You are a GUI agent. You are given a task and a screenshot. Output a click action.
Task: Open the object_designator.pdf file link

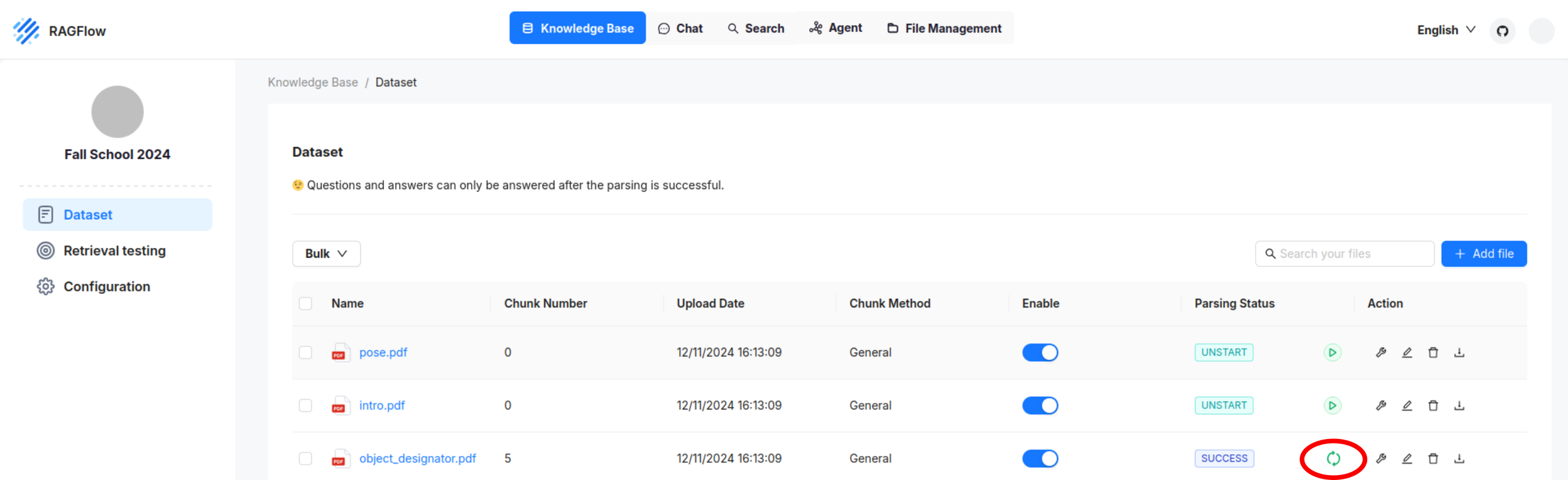coord(418,459)
